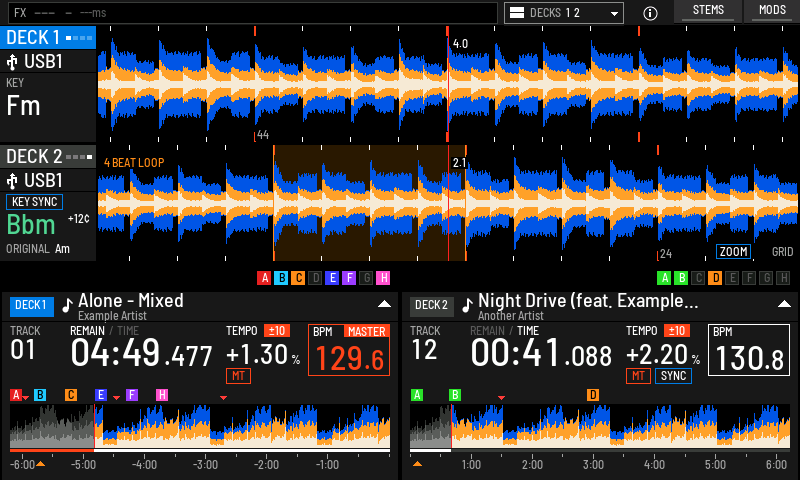Jump to cue marker D on Deck 2 overview
Image resolution: width=800 pixels, height=480 pixels.
pos(593,395)
